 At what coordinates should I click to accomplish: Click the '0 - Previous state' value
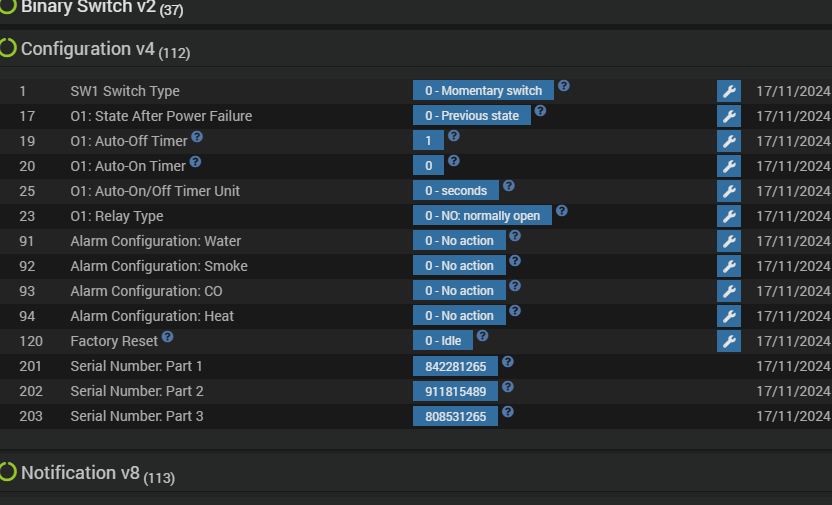click(x=472, y=116)
